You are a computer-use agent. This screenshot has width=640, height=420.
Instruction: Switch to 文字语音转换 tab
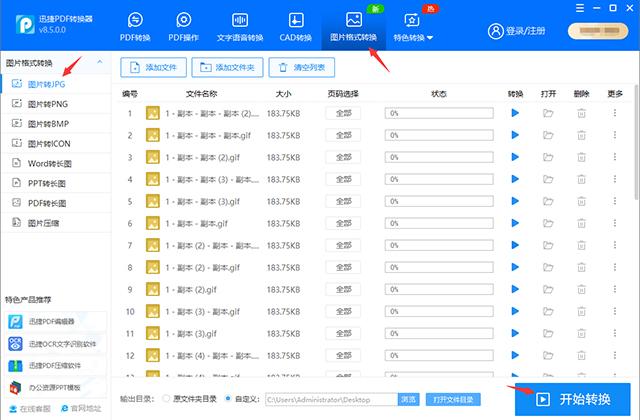pos(240,27)
